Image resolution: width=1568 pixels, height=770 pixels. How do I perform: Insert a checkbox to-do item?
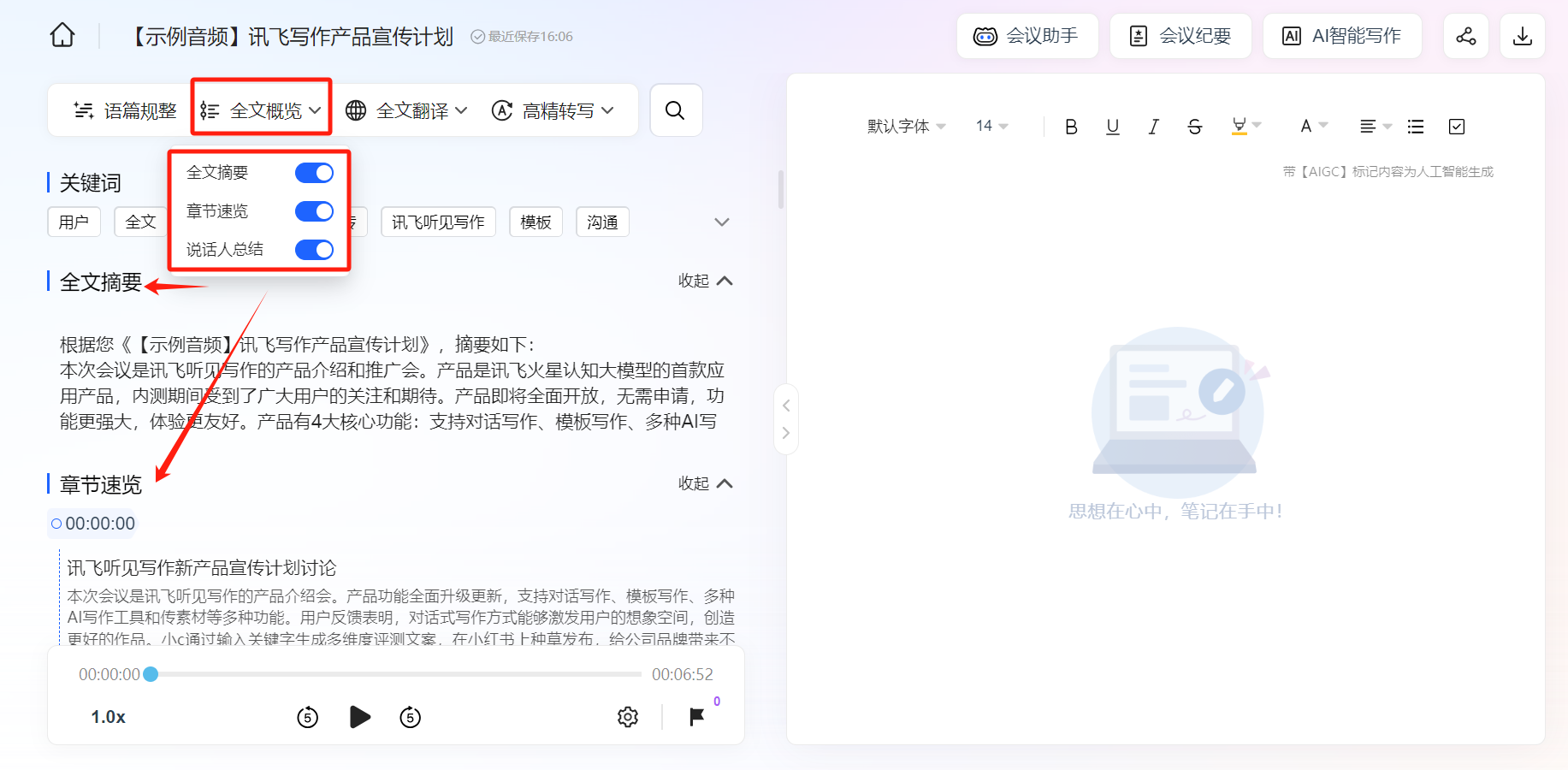(x=1457, y=127)
